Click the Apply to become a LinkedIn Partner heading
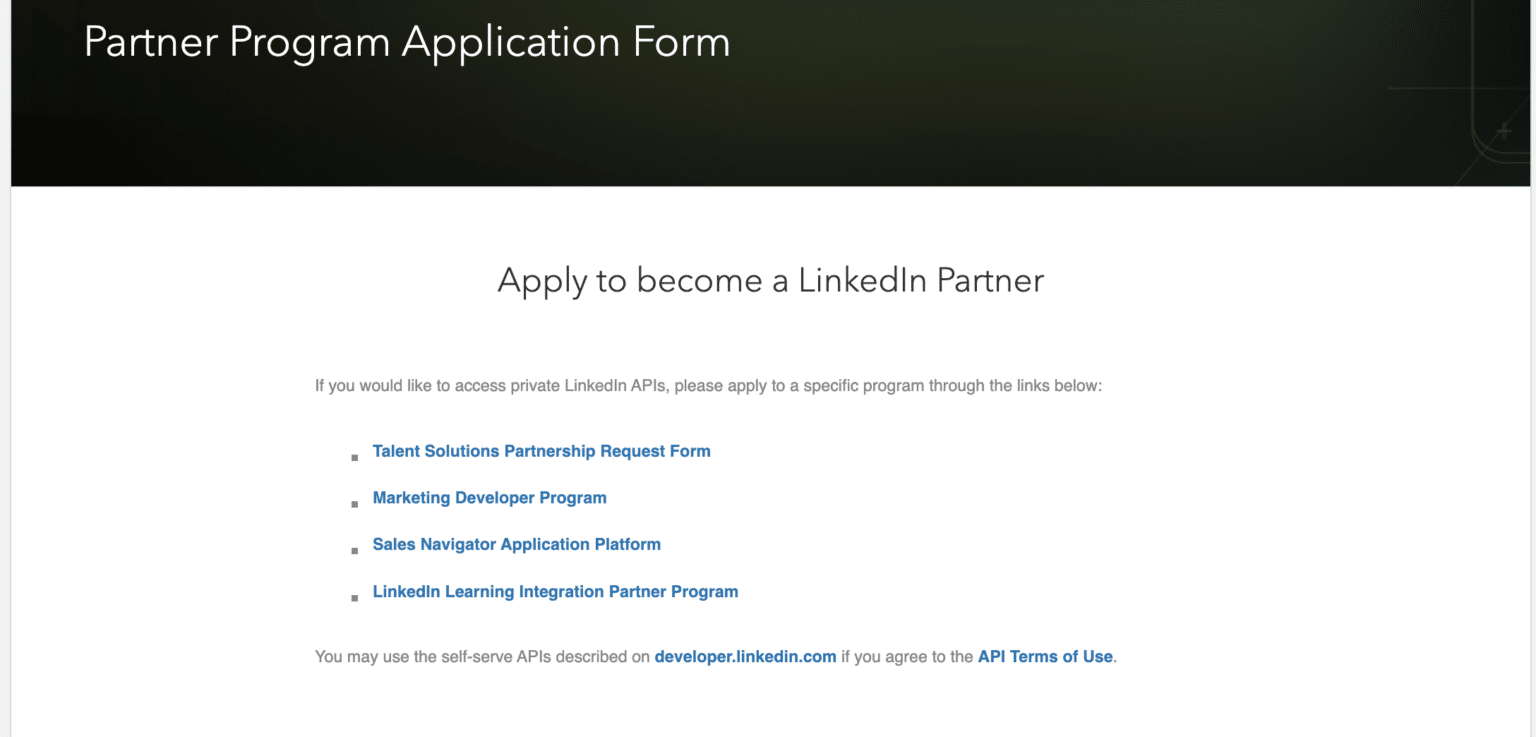 pos(770,281)
